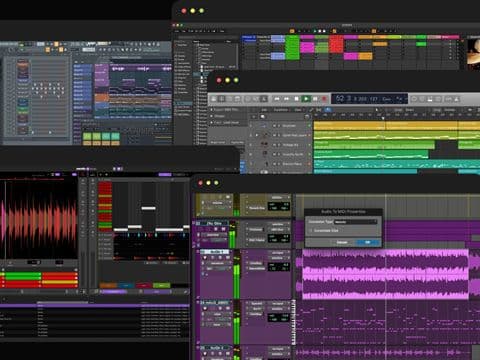Expand the track stack triangle on Logic's second track
The height and width of the screenshot is (360, 480).
pos(257,135)
